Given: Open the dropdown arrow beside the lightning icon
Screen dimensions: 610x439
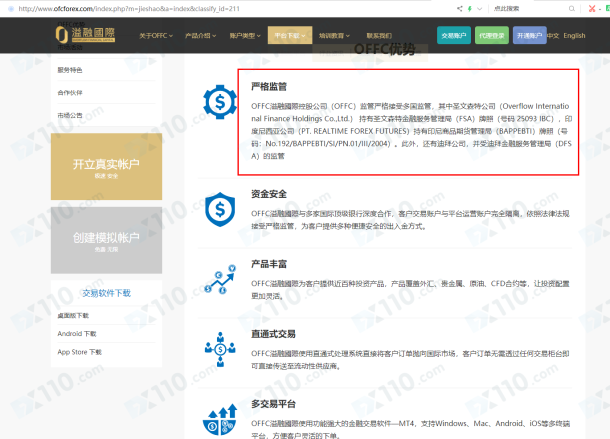Looking at the screenshot, I should 480,9.
